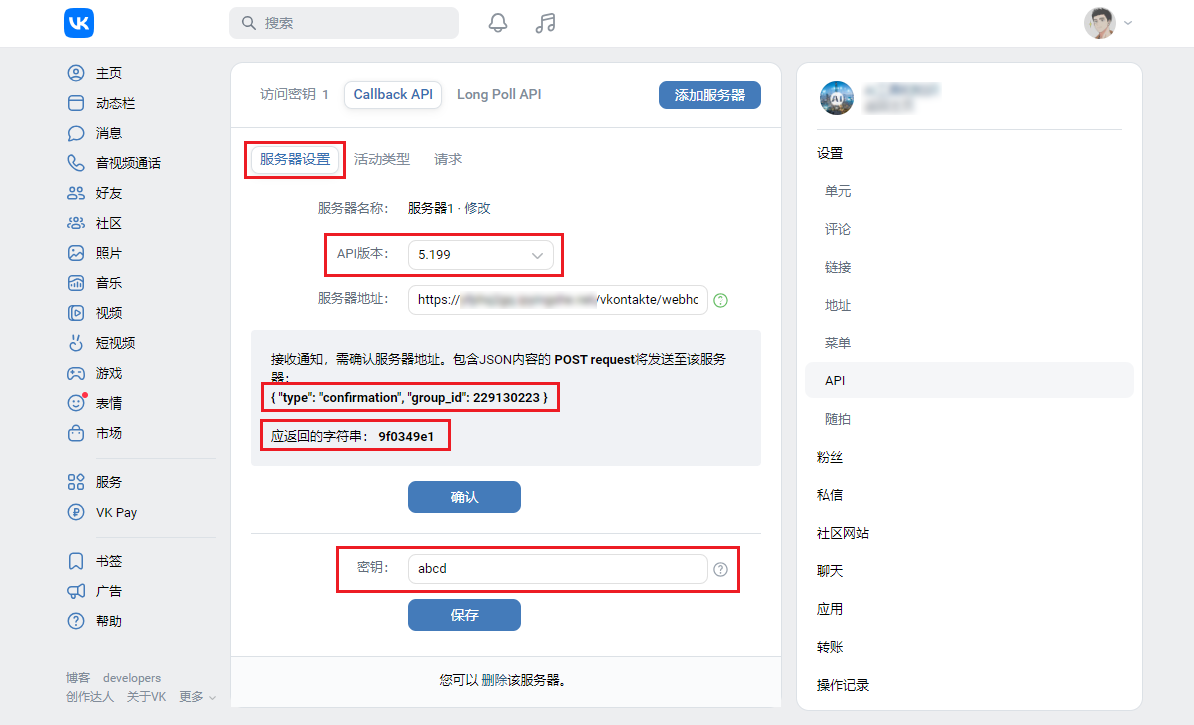The height and width of the screenshot is (725, 1194).
Task: Click the green status icon beside server address
Action: (x=720, y=300)
